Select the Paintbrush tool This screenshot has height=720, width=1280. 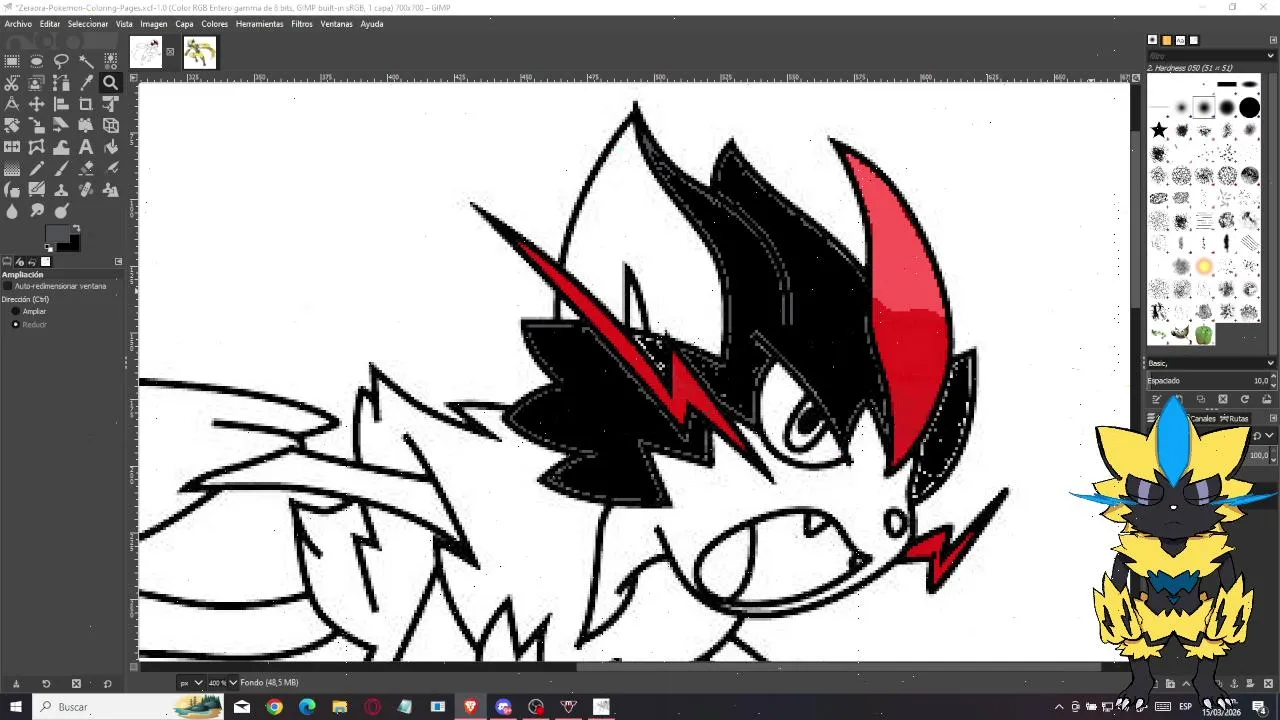(x=61, y=168)
